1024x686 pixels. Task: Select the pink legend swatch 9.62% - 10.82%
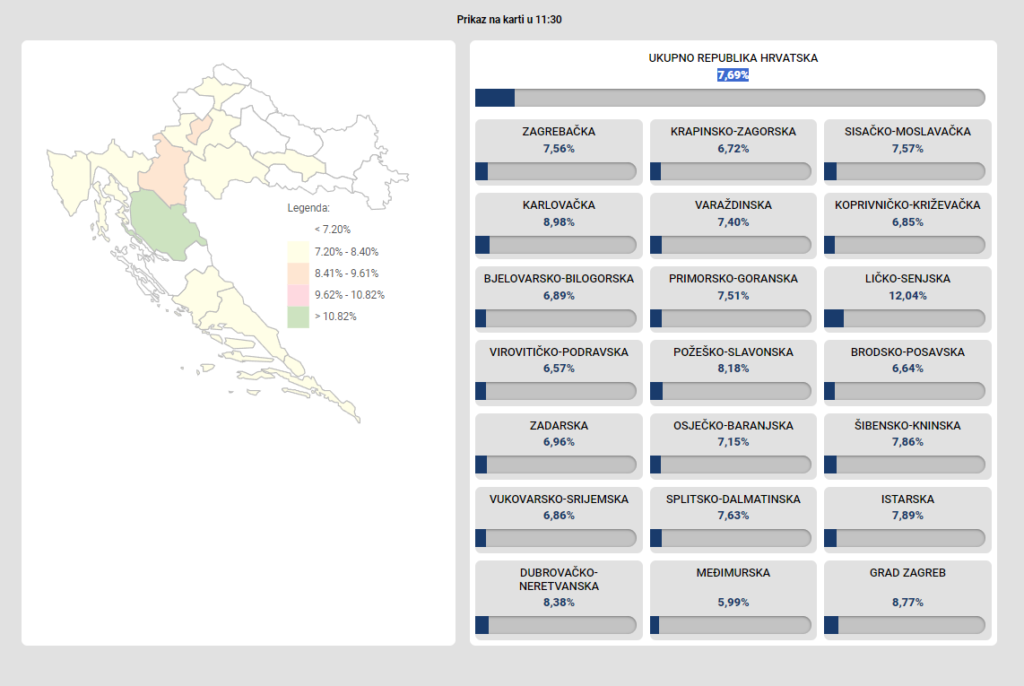click(298, 295)
